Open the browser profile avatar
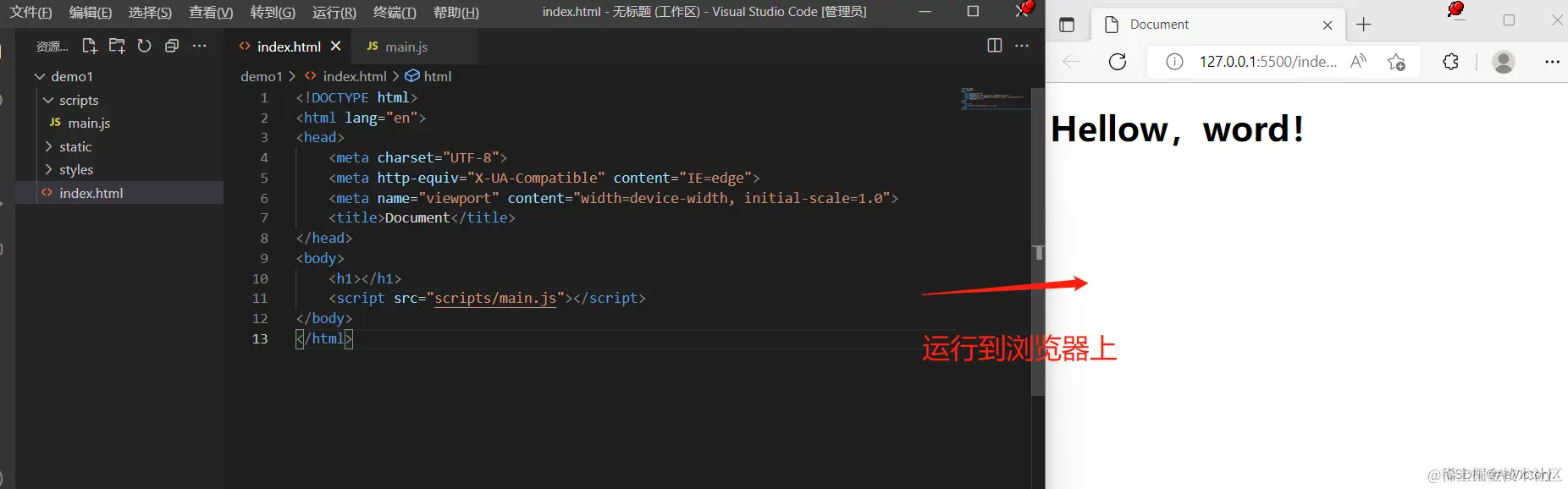Viewport: 1568px width, 489px height. [1504, 62]
